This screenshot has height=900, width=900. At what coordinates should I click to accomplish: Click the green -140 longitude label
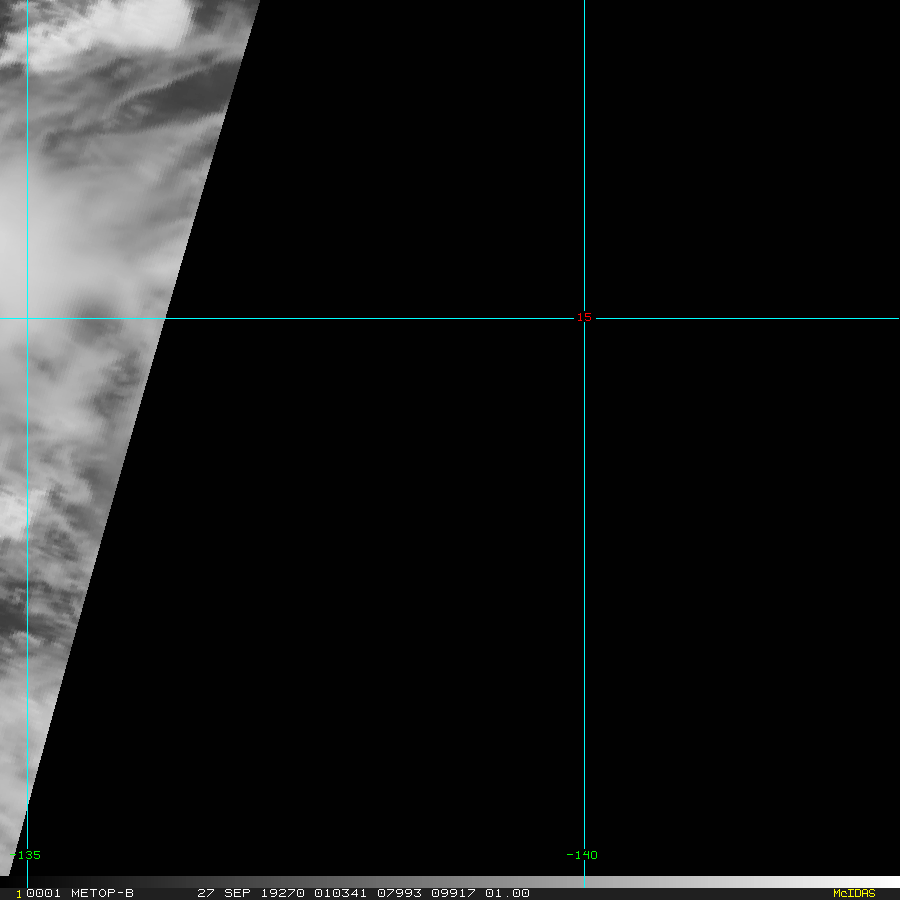tap(581, 855)
